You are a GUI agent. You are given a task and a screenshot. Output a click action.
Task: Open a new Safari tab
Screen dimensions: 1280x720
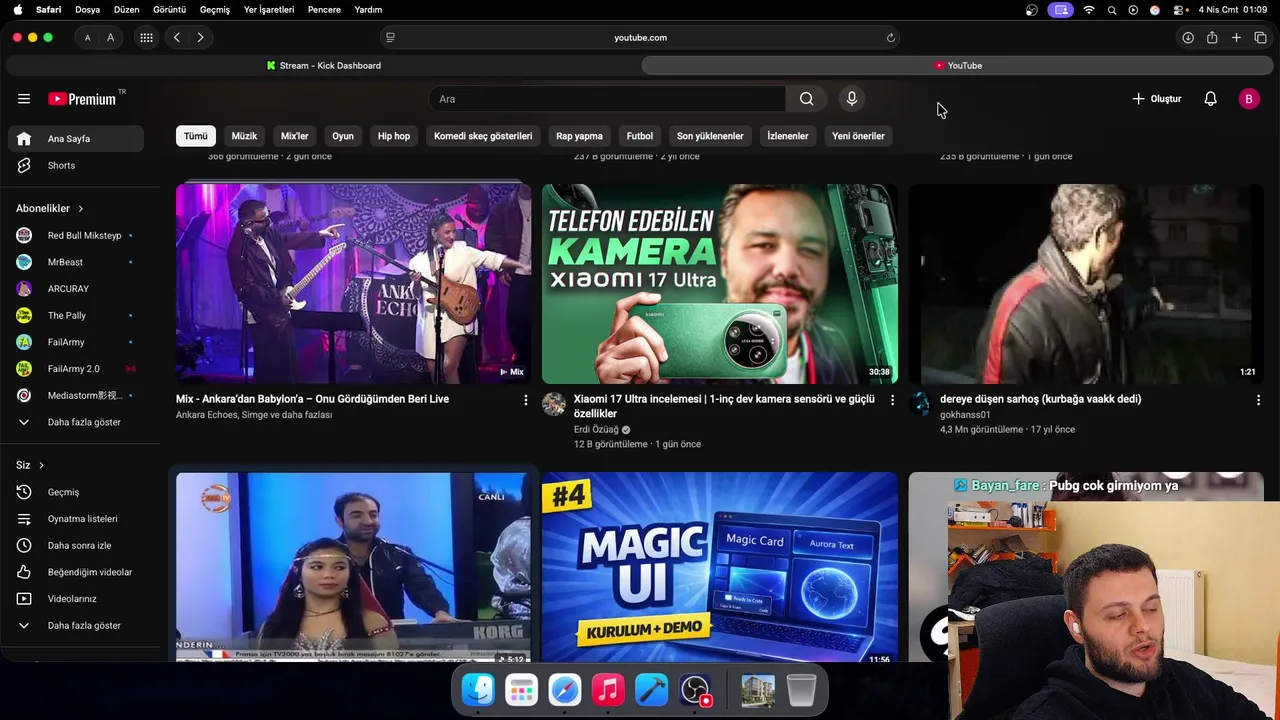click(1236, 38)
